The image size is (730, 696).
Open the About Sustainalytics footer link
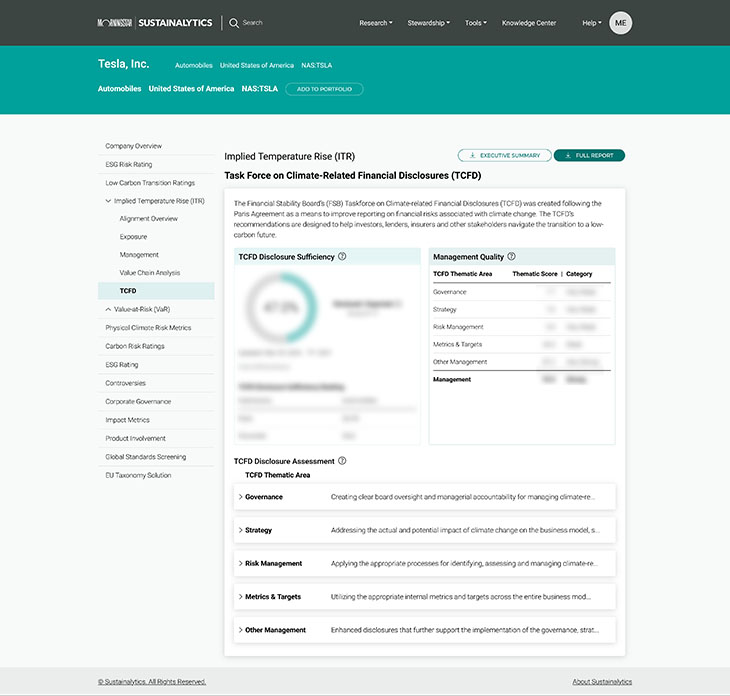coord(601,682)
